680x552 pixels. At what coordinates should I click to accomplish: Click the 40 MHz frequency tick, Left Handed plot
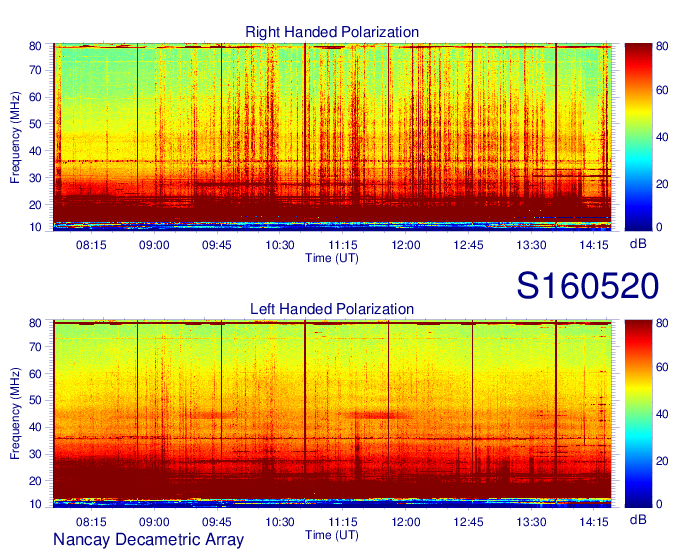tap(35, 427)
